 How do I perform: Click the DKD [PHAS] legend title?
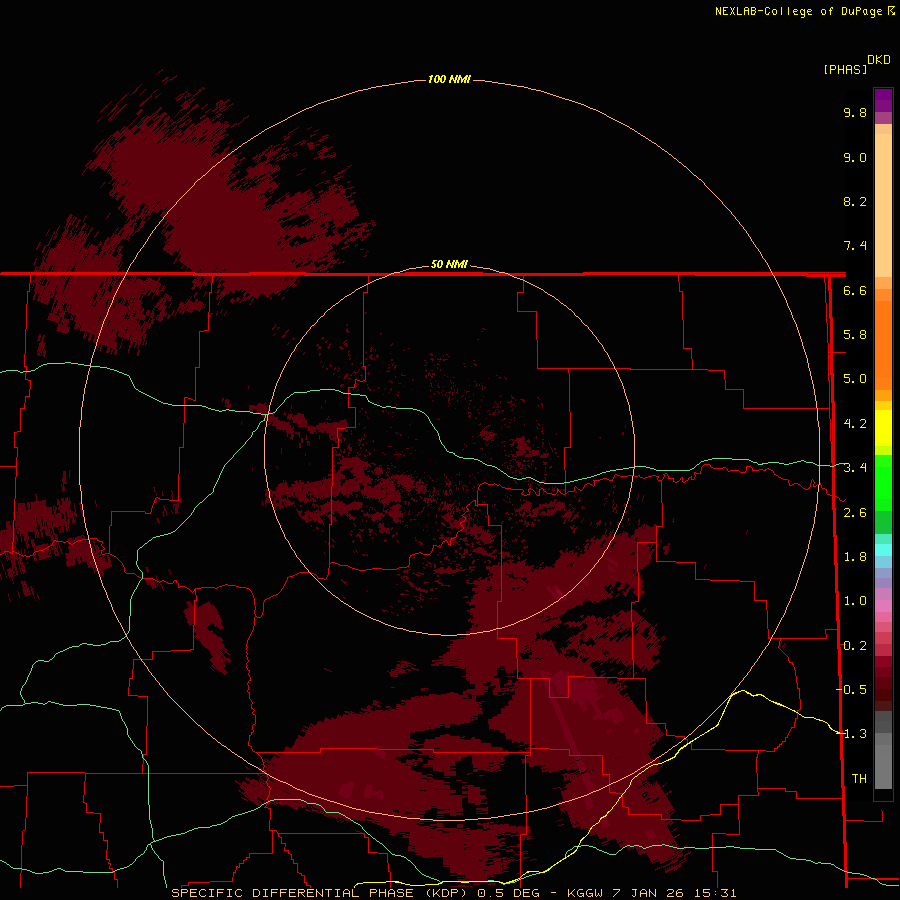[856, 64]
